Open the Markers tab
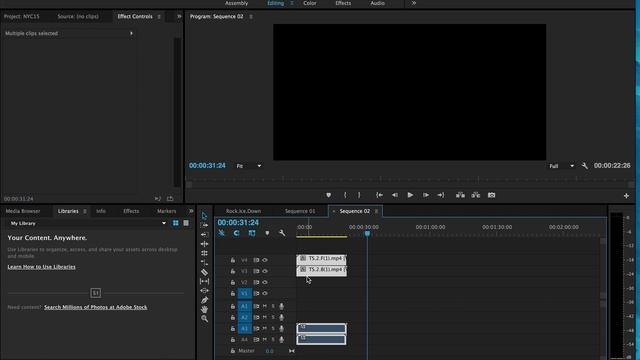This screenshot has width=640, height=360. pos(167,211)
